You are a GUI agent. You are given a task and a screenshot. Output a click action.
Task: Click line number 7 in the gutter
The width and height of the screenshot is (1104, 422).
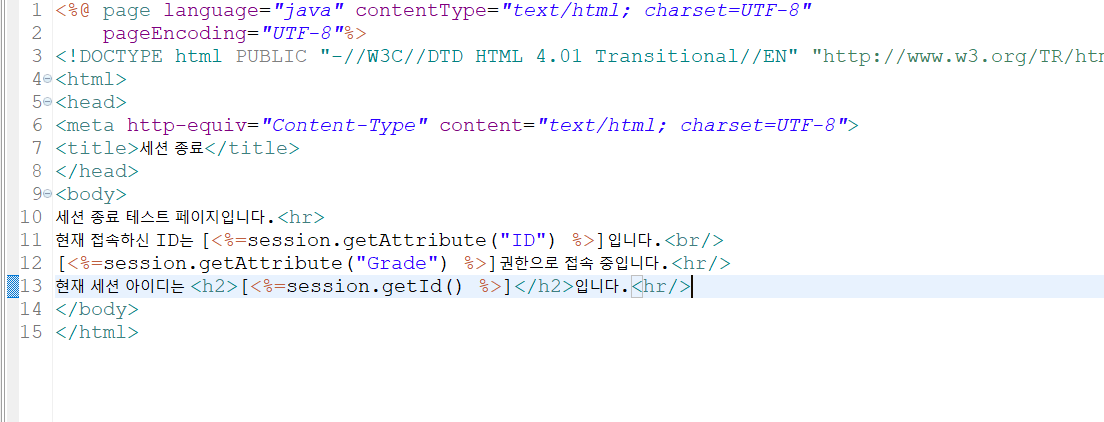tap(37, 149)
